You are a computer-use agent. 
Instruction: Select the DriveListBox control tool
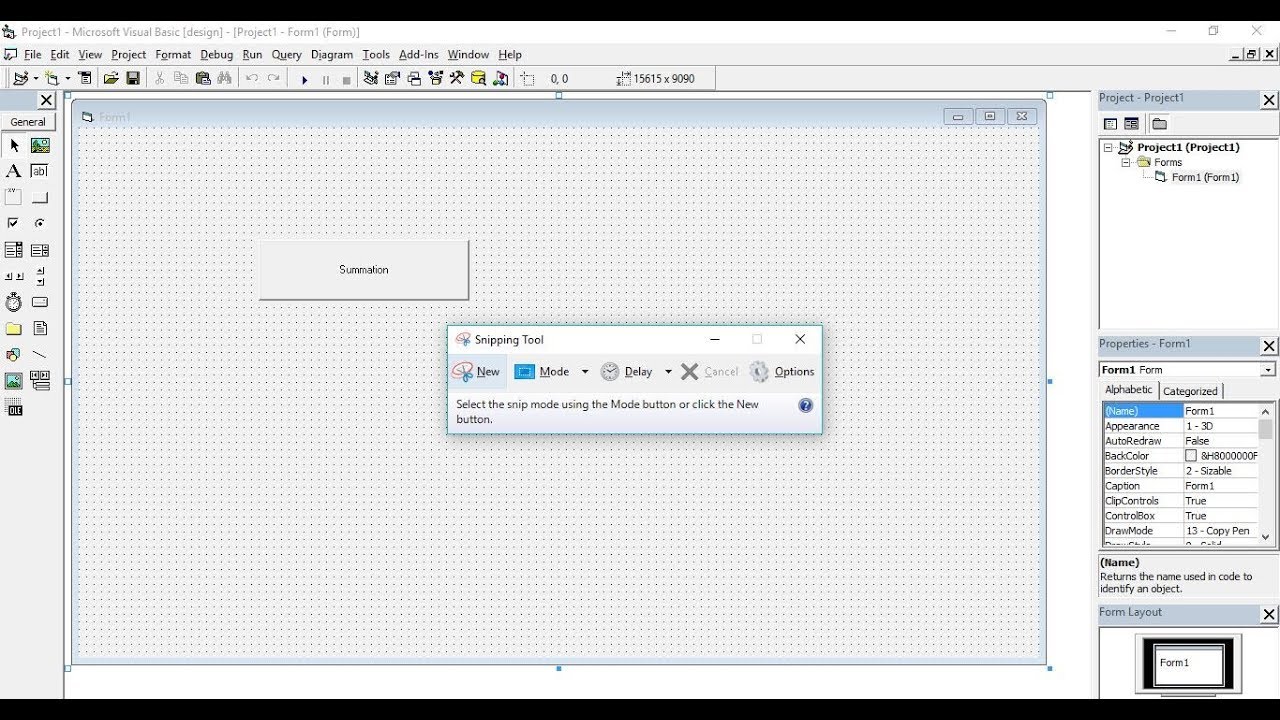[40, 302]
